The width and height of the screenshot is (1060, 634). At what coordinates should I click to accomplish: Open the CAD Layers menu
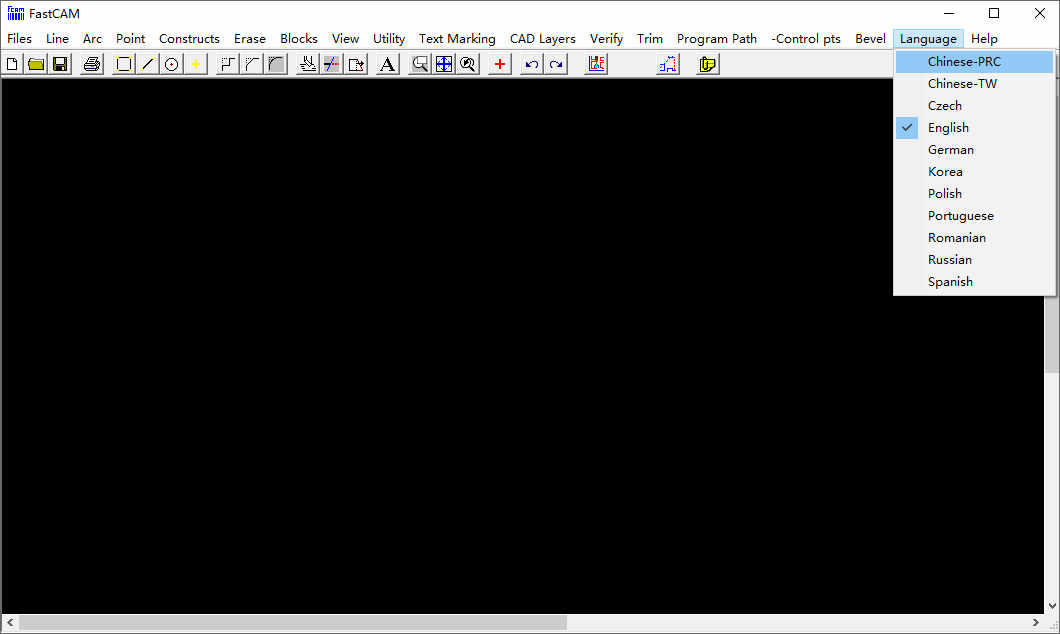pyautogui.click(x=542, y=39)
